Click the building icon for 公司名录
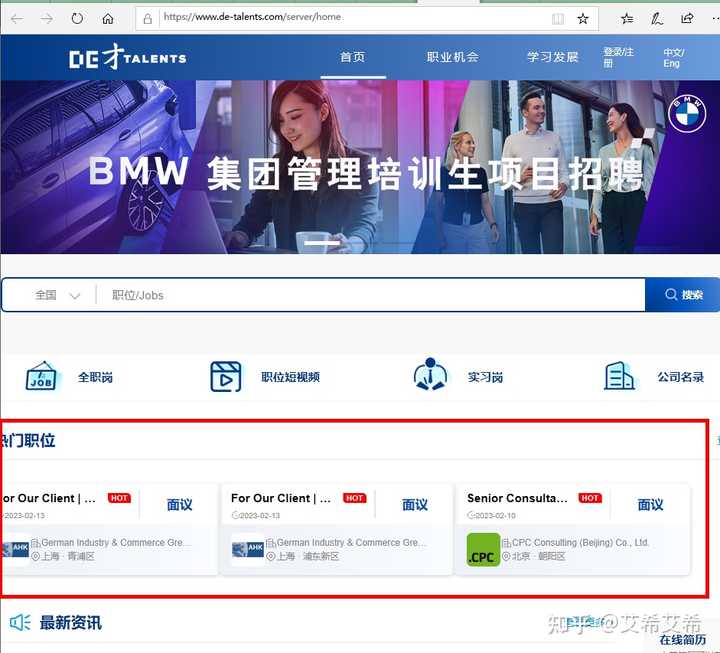This screenshot has height=653, width=720. (619, 376)
